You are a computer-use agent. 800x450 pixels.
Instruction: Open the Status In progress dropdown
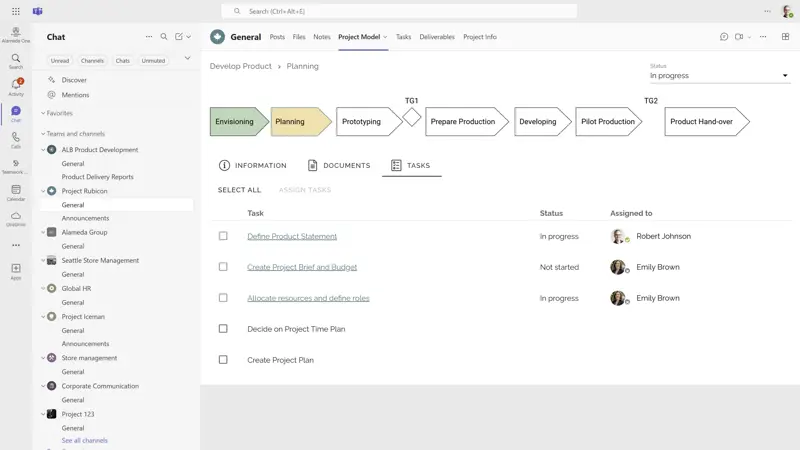click(719, 76)
